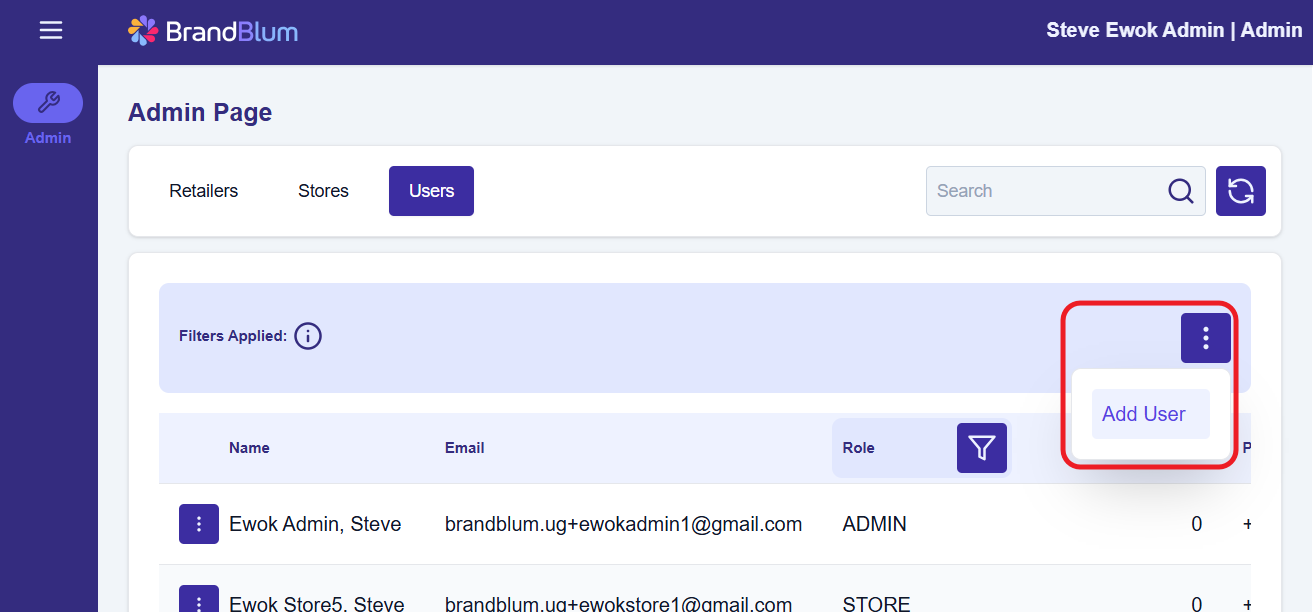Open the three-dot menu in filter bar

coord(1206,338)
